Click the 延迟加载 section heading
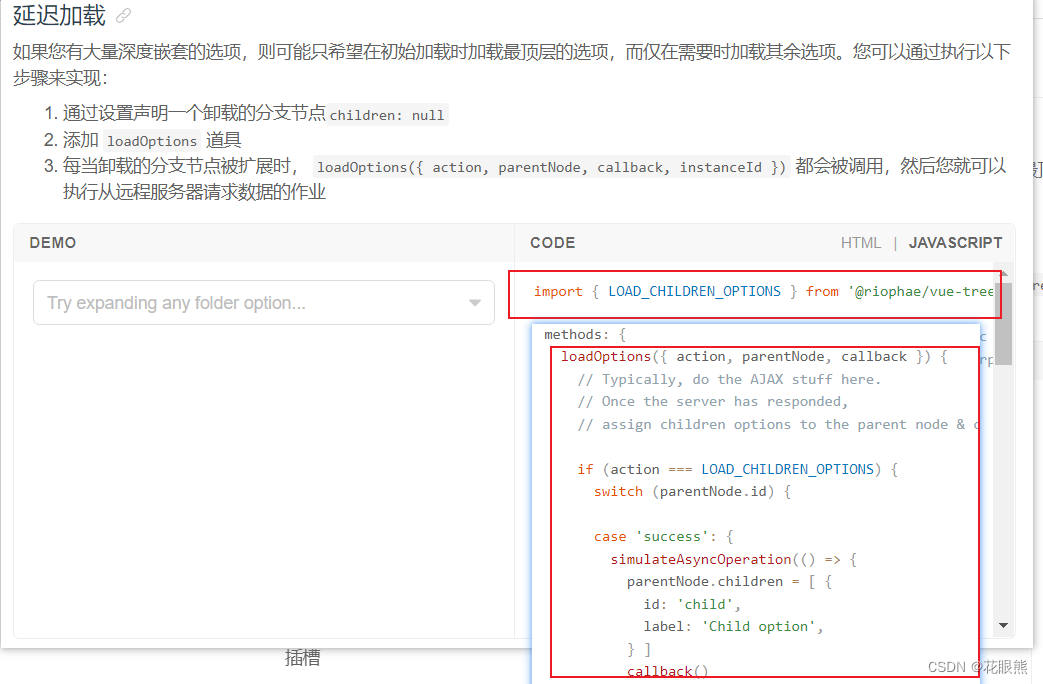1043x684 pixels. pos(59,15)
